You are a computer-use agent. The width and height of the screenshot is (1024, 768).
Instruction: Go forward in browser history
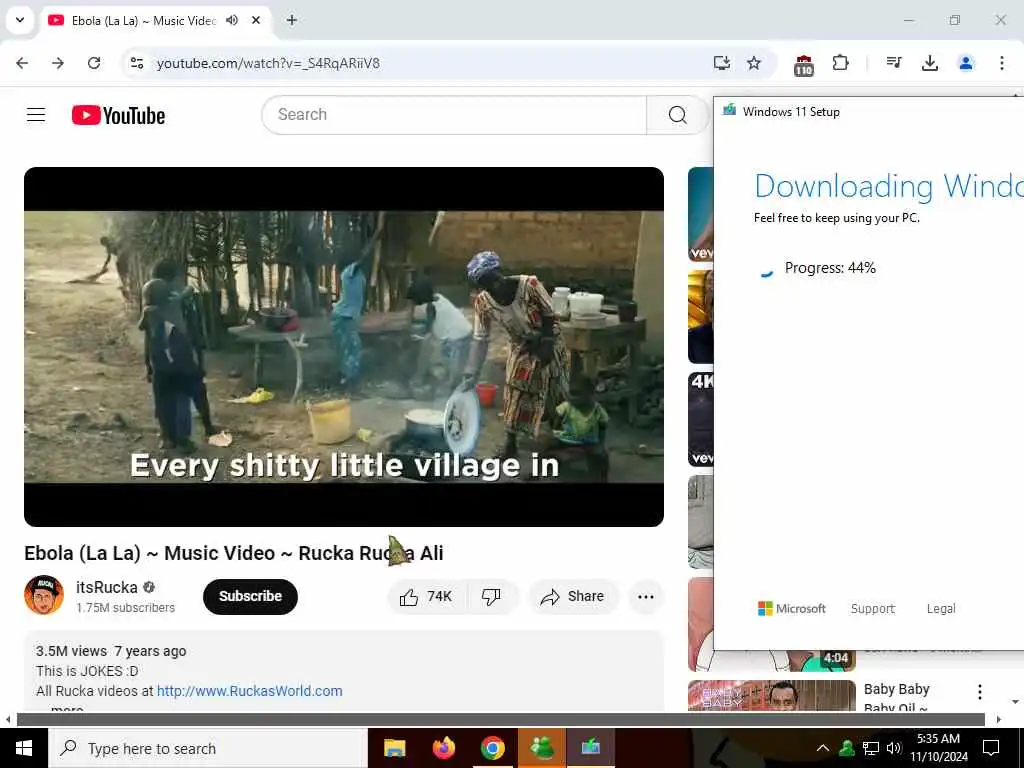tap(58, 63)
